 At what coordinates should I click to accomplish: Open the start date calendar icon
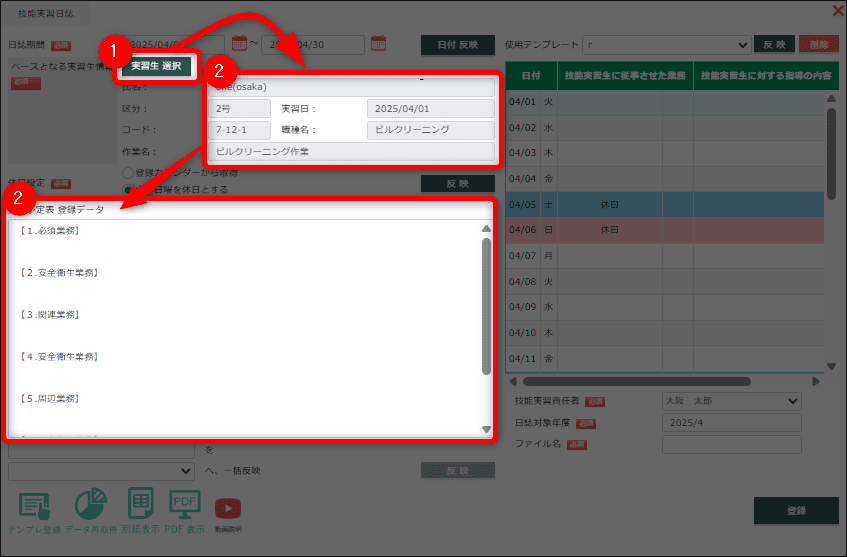(x=239, y=43)
